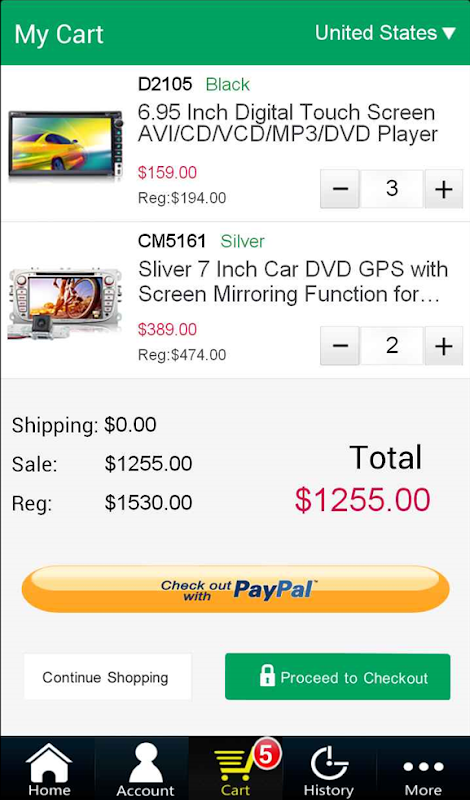Open the 6.95 Inch DVD player thumbnail
The height and width of the screenshot is (800, 470).
(x=66, y=144)
